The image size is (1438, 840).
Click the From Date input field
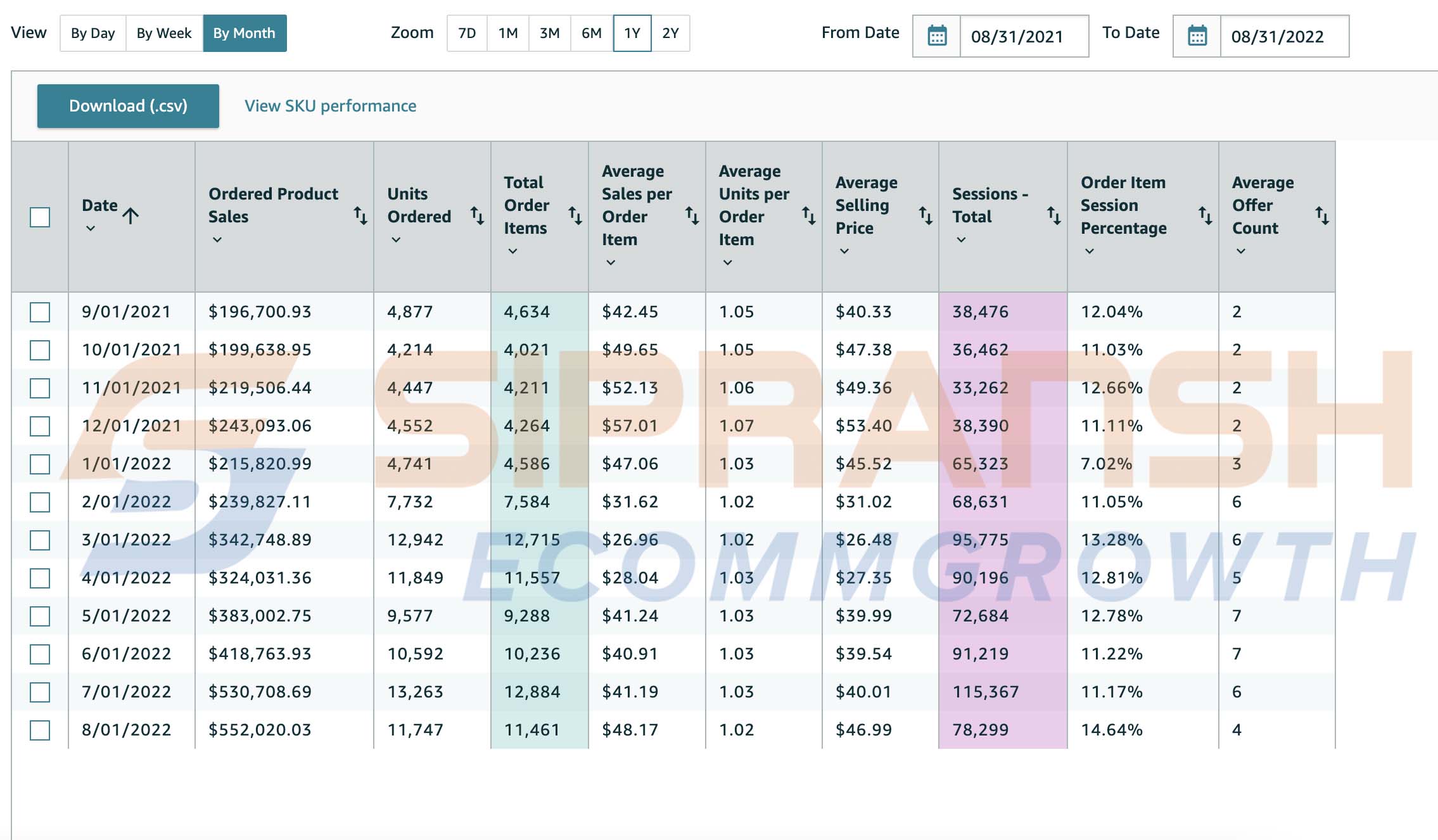point(1024,36)
